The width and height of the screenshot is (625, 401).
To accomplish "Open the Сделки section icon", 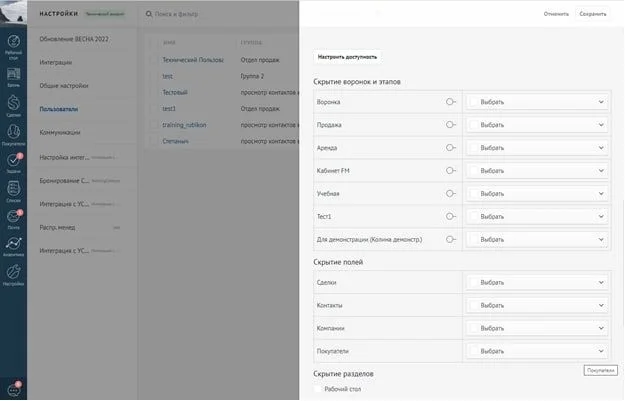I will click(x=13, y=103).
